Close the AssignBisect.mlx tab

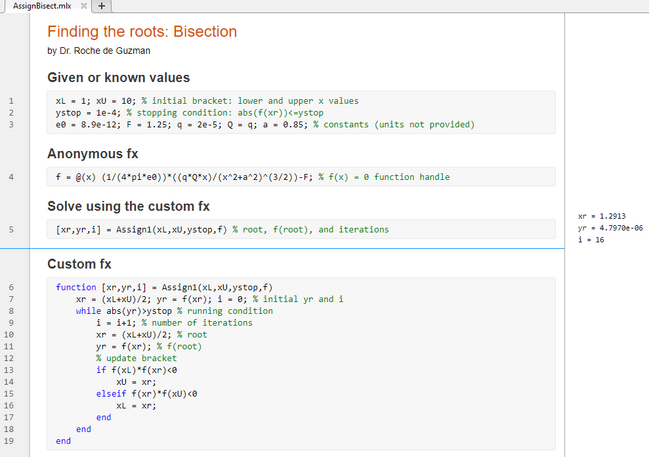coord(84,7)
